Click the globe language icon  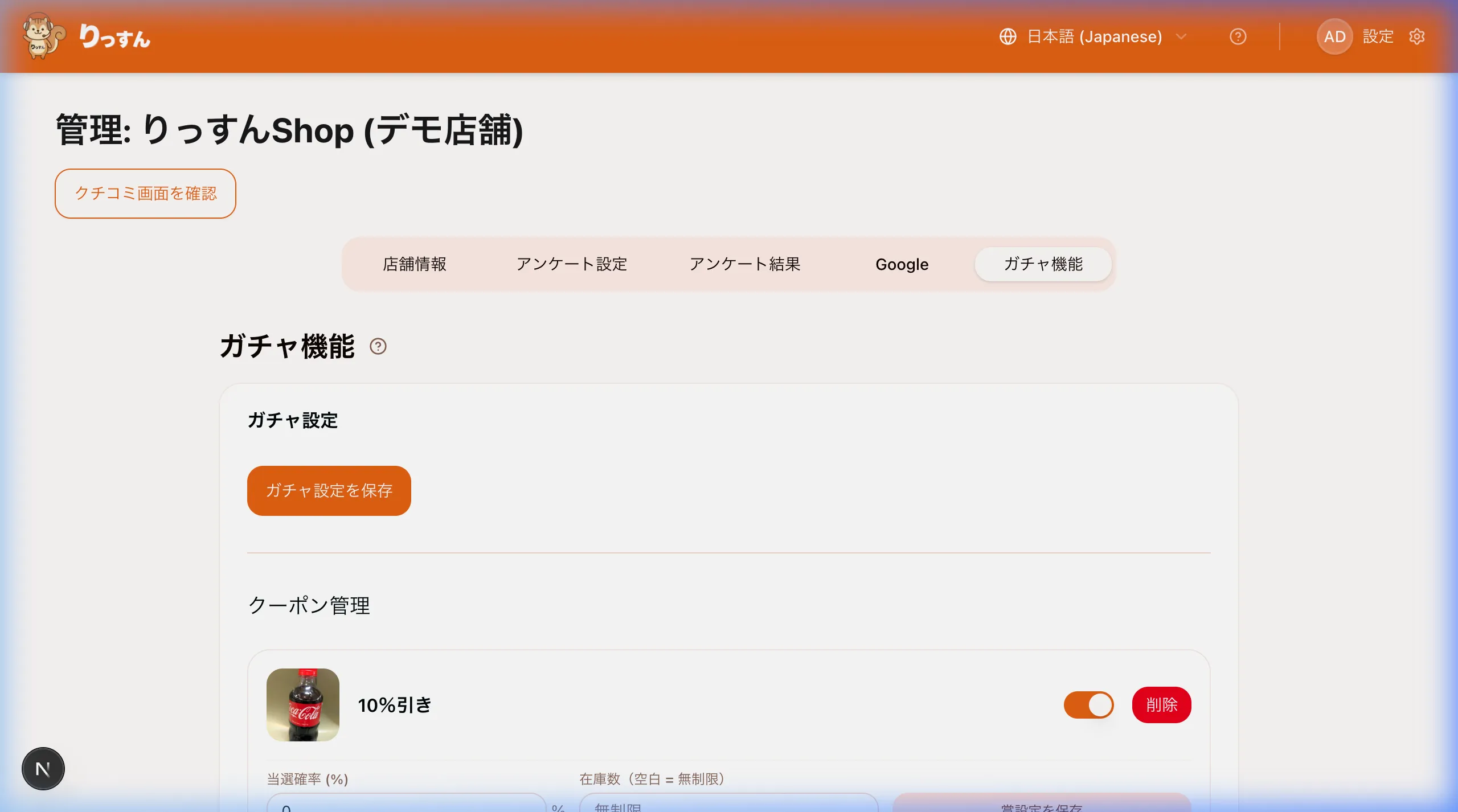(1008, 36)
